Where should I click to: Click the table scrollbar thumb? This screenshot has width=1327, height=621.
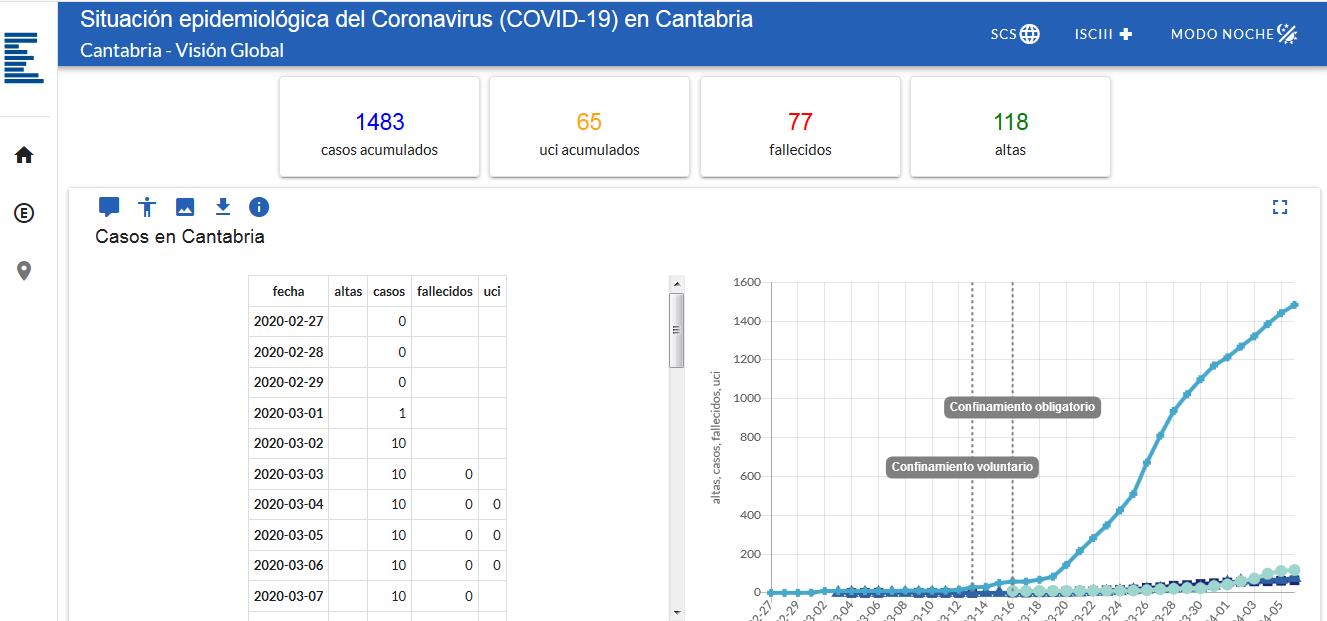click(676, 331)
